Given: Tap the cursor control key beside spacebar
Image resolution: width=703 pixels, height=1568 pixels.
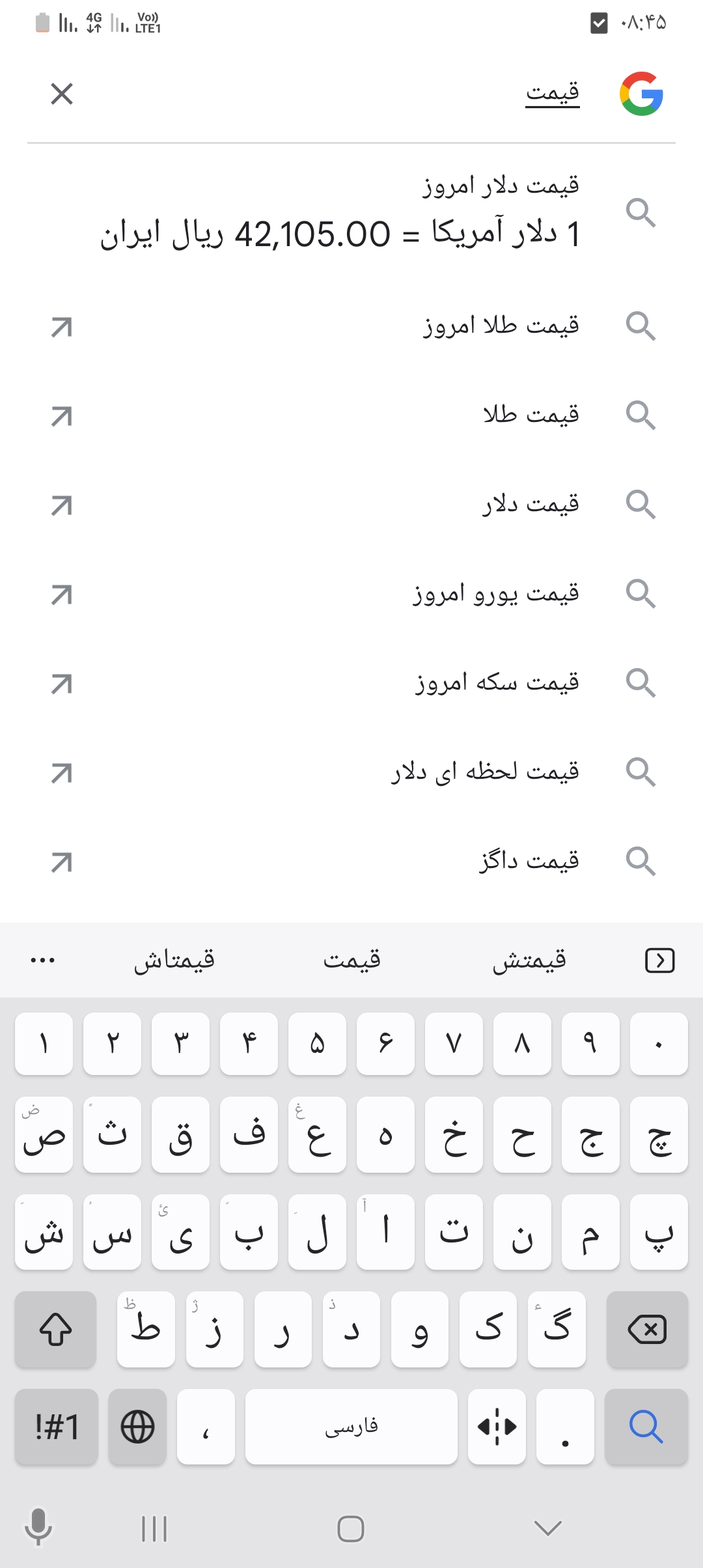Looking at the screenshot, I should click(x=497, y=1427).
